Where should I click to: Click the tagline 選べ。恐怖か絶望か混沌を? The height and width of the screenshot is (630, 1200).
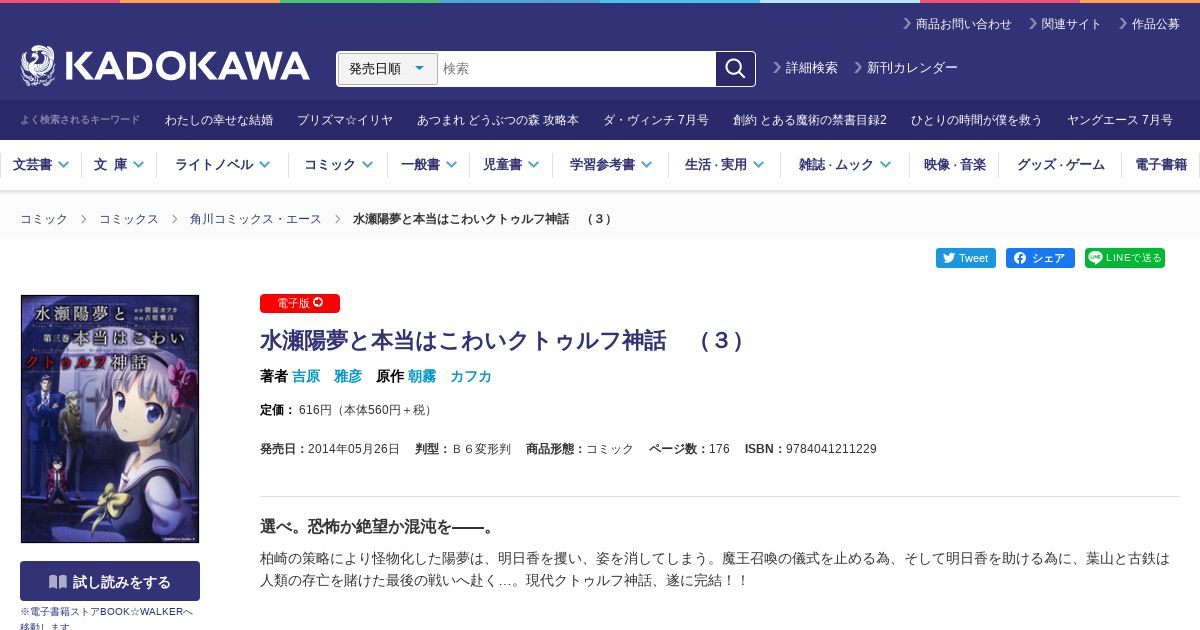tap(378, 527)
